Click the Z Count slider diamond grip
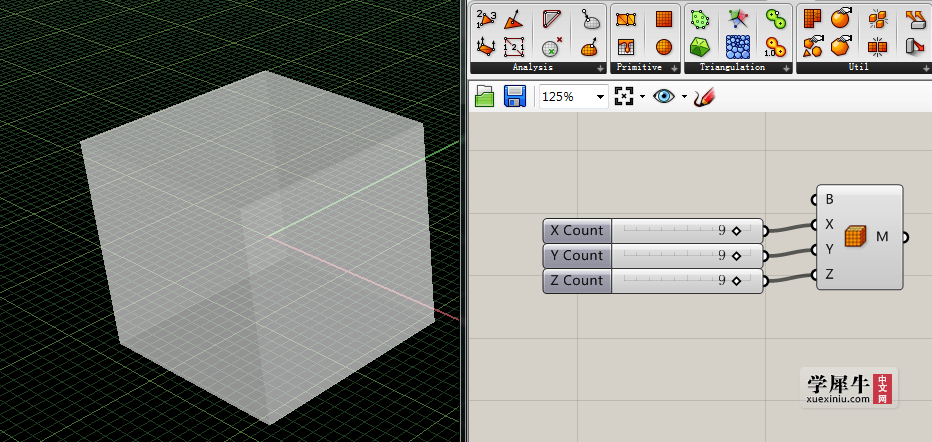Image resolution: width=932 pixels, height=442 pixels. pos(736,281)
